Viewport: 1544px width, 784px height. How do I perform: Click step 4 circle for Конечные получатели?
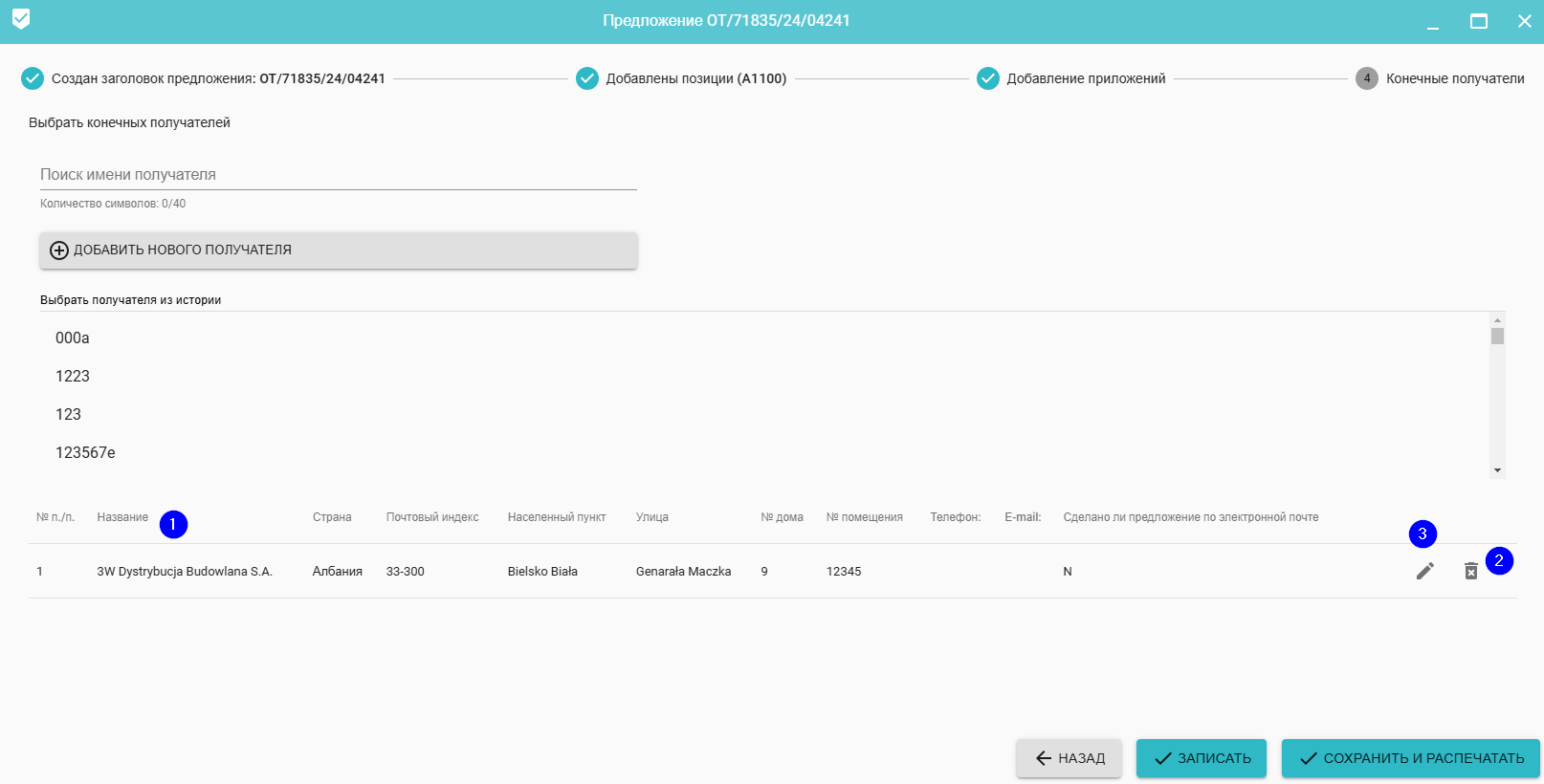pyautogui.click(x=1366, y=78)
